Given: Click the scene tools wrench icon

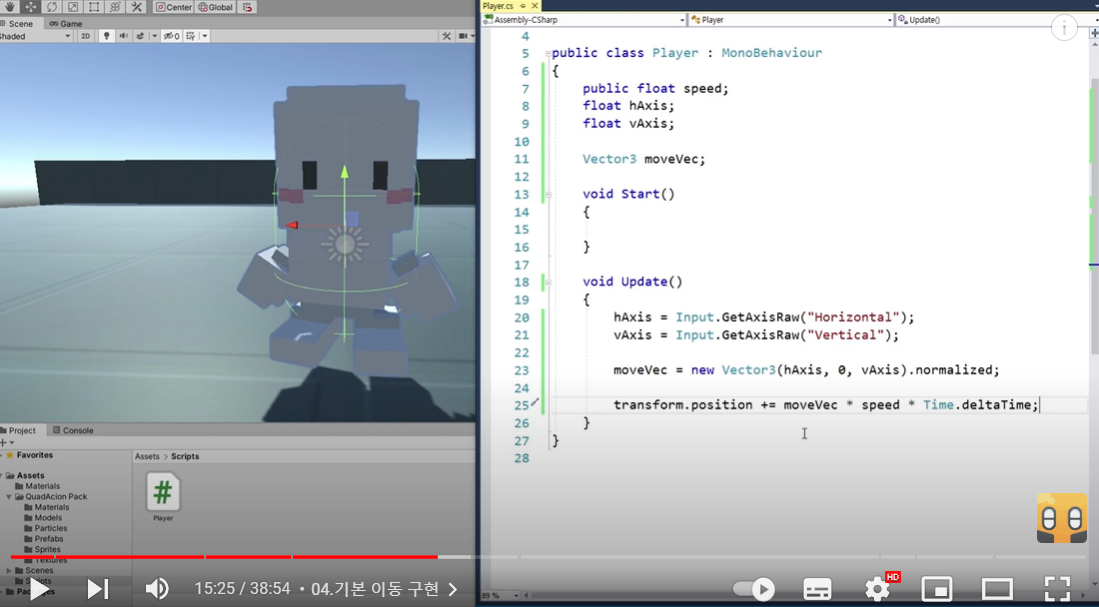Looking at the screenshot, I should (x=446, y=36).
